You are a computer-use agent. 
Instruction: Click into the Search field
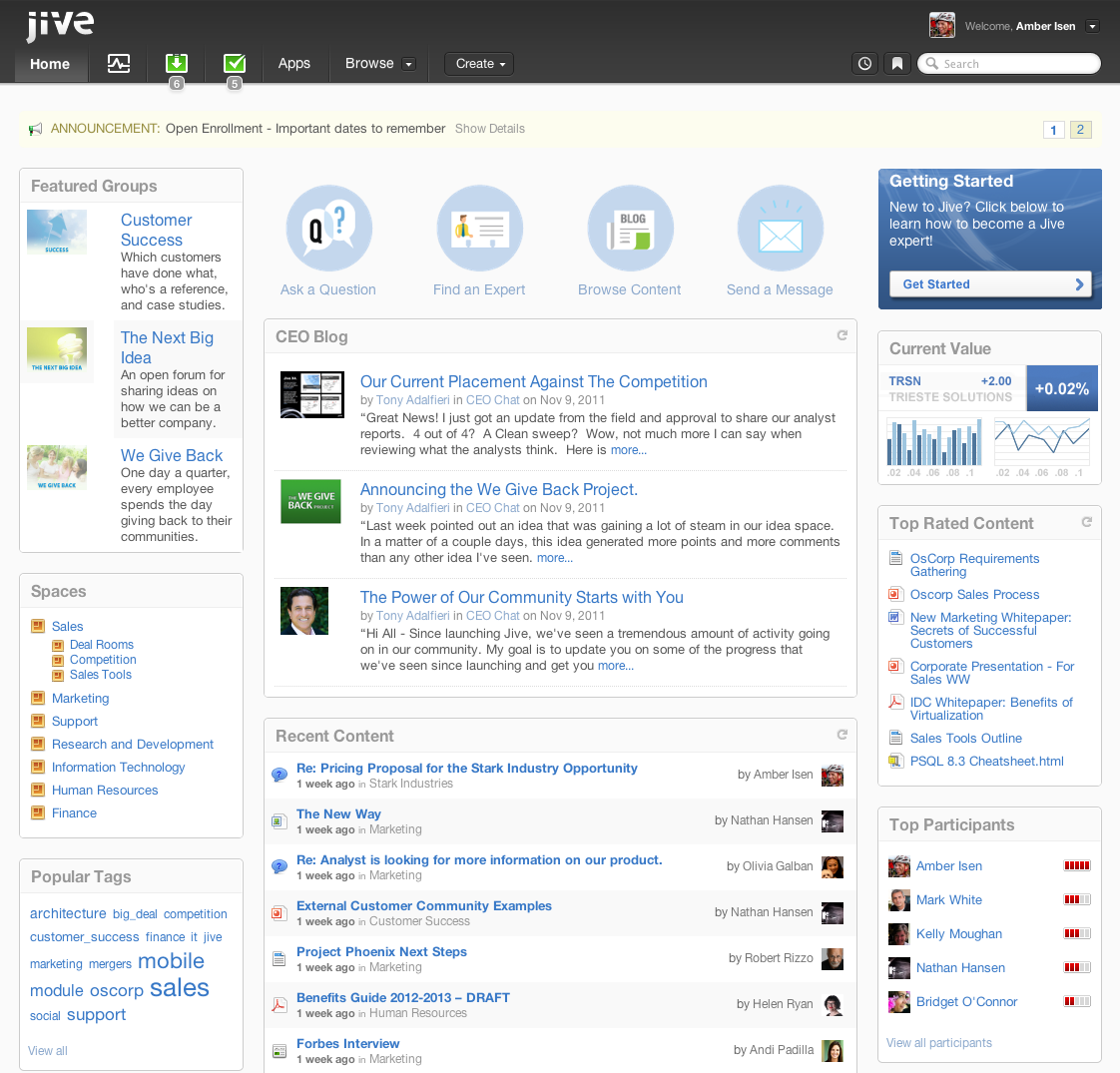(1008, 64)
